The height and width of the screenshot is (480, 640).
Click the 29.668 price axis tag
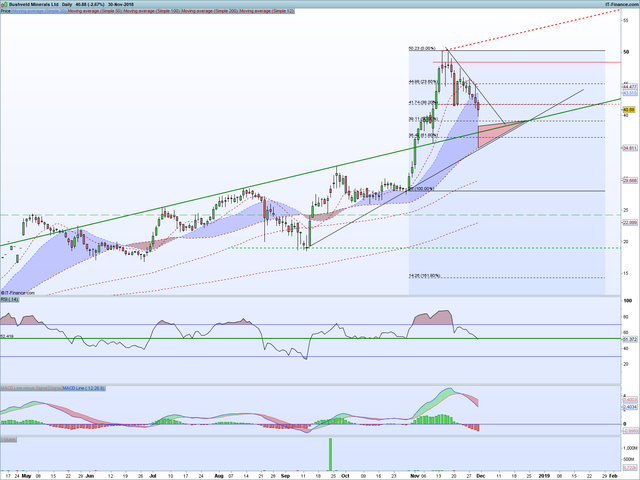point(629,180)
